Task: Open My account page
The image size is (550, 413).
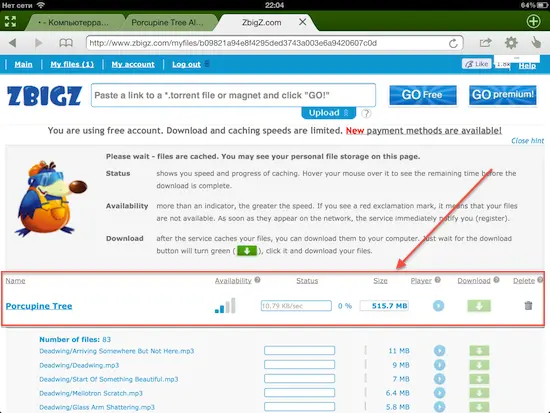Action: pos(133,64)
